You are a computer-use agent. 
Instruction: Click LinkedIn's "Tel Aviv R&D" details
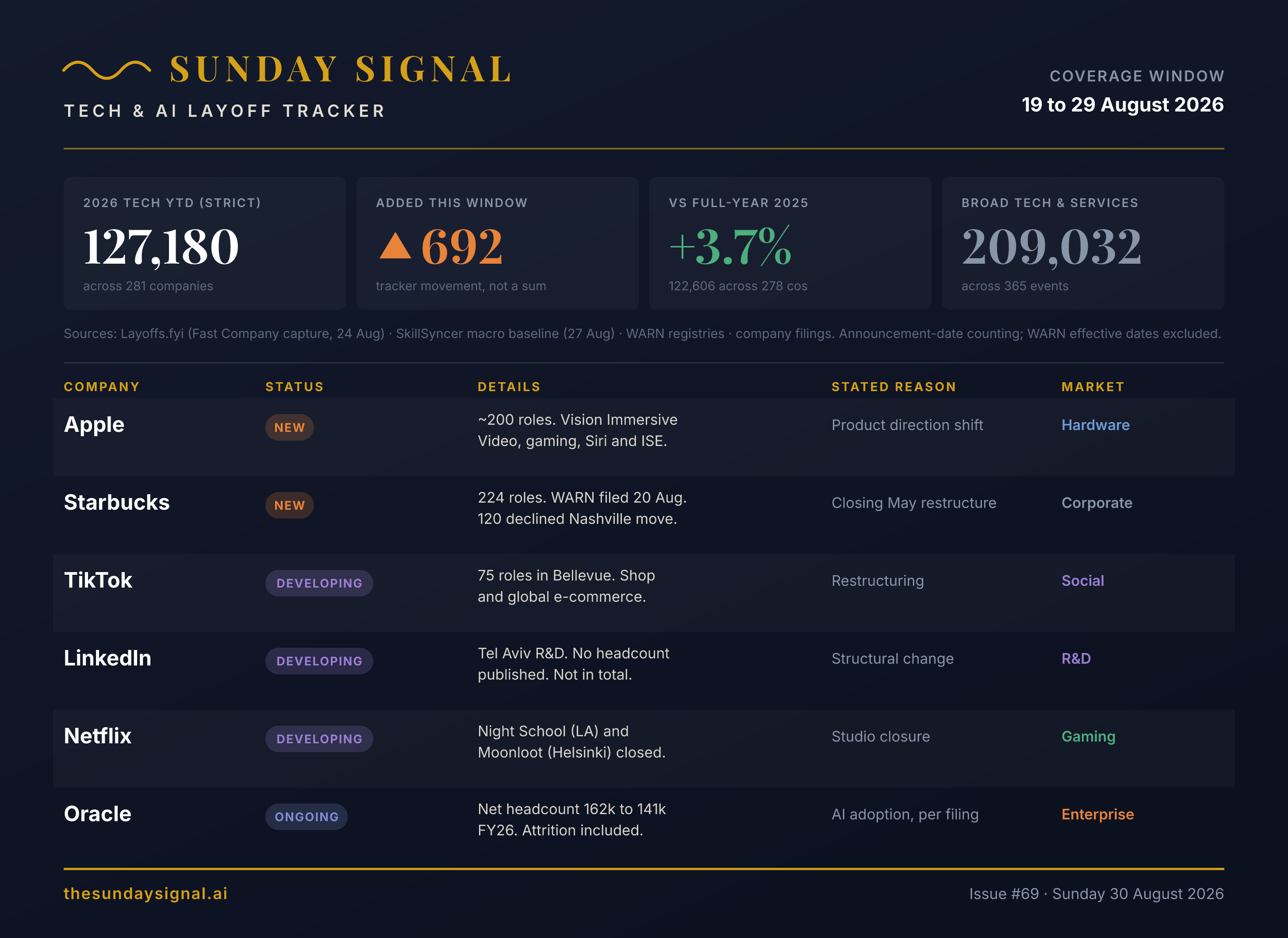point(574,664)
